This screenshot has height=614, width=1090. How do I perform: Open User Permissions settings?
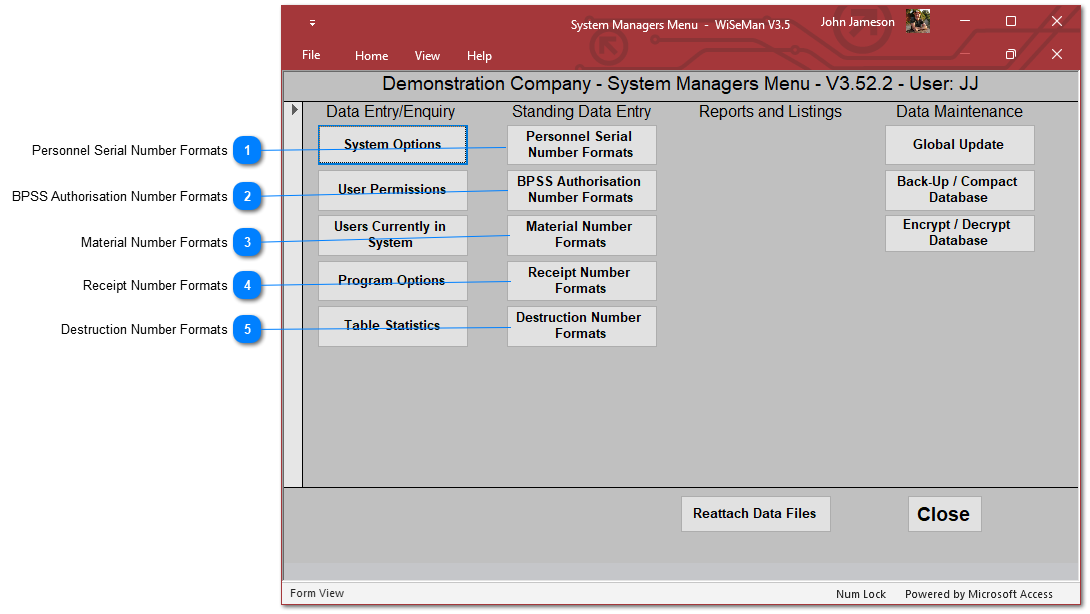(x=392, y=190)
